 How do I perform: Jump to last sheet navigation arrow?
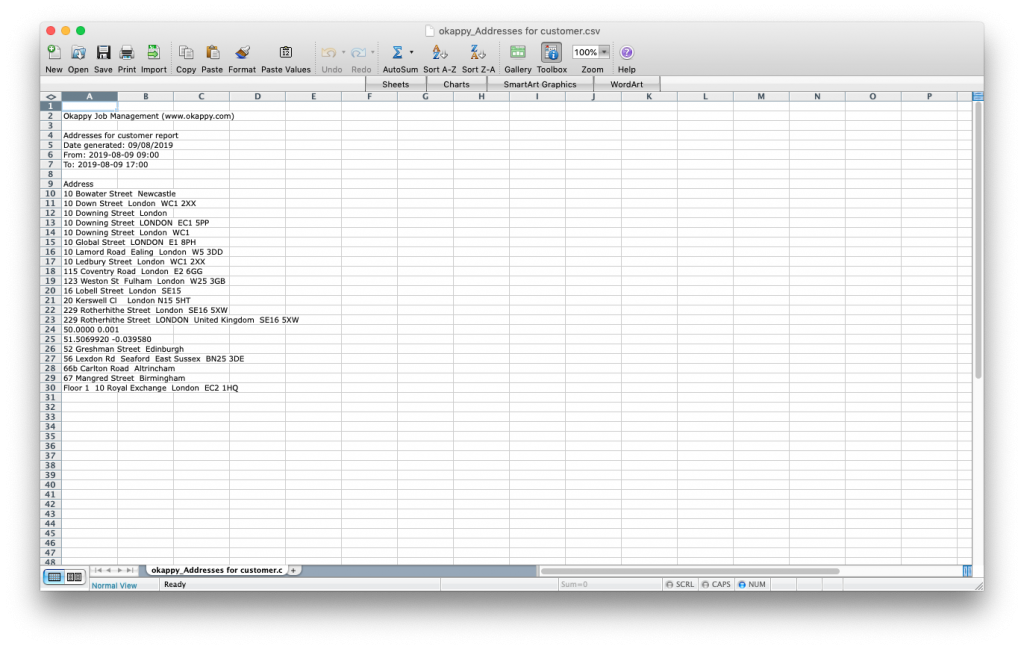[x=130, y=570]
